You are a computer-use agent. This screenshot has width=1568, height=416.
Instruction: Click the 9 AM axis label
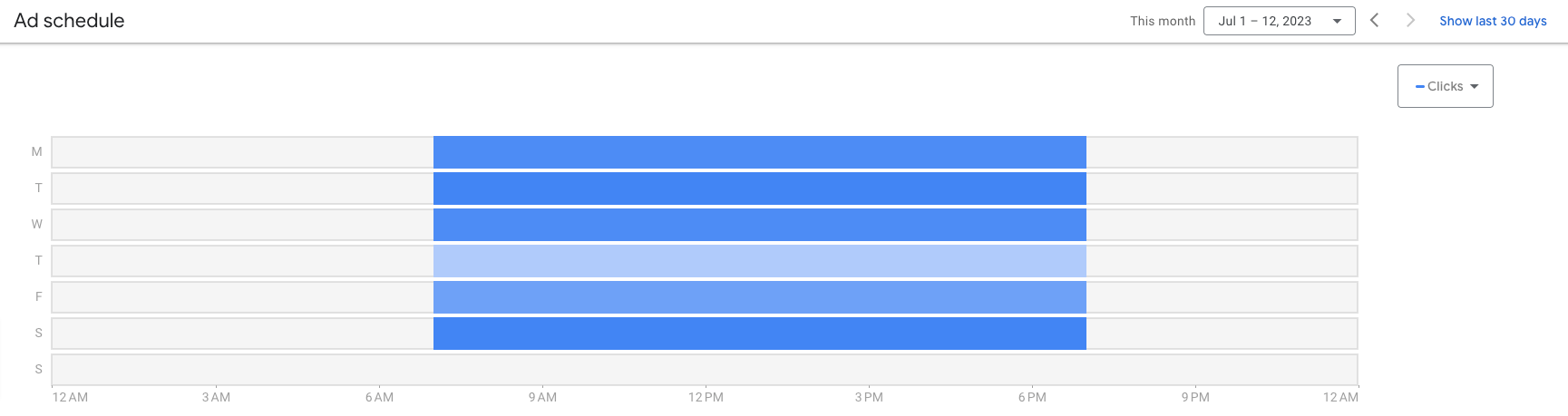[542, 397]
